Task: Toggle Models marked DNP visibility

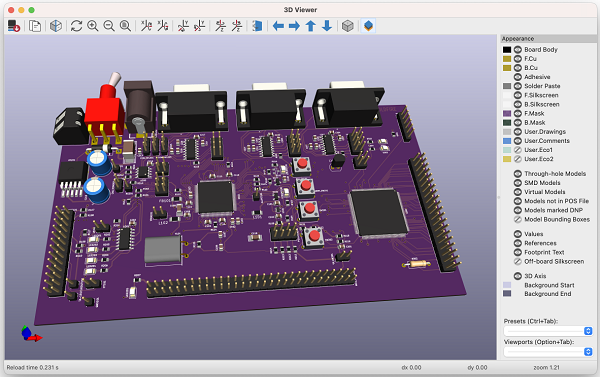Action: pyautogui.click(x=518, y=210)
